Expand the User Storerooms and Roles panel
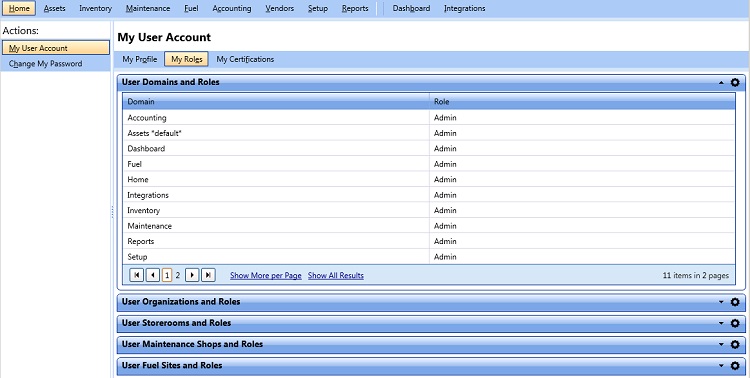The image size is (750, 378). 721,323
